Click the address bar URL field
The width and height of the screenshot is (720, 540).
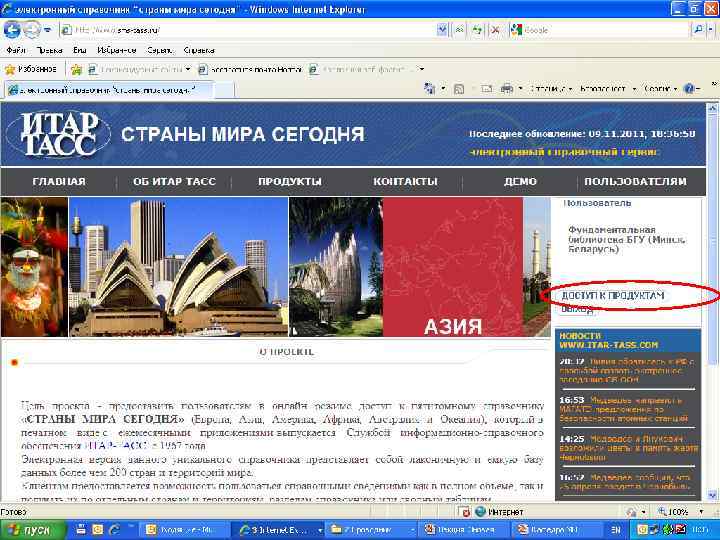click(248, 30)
